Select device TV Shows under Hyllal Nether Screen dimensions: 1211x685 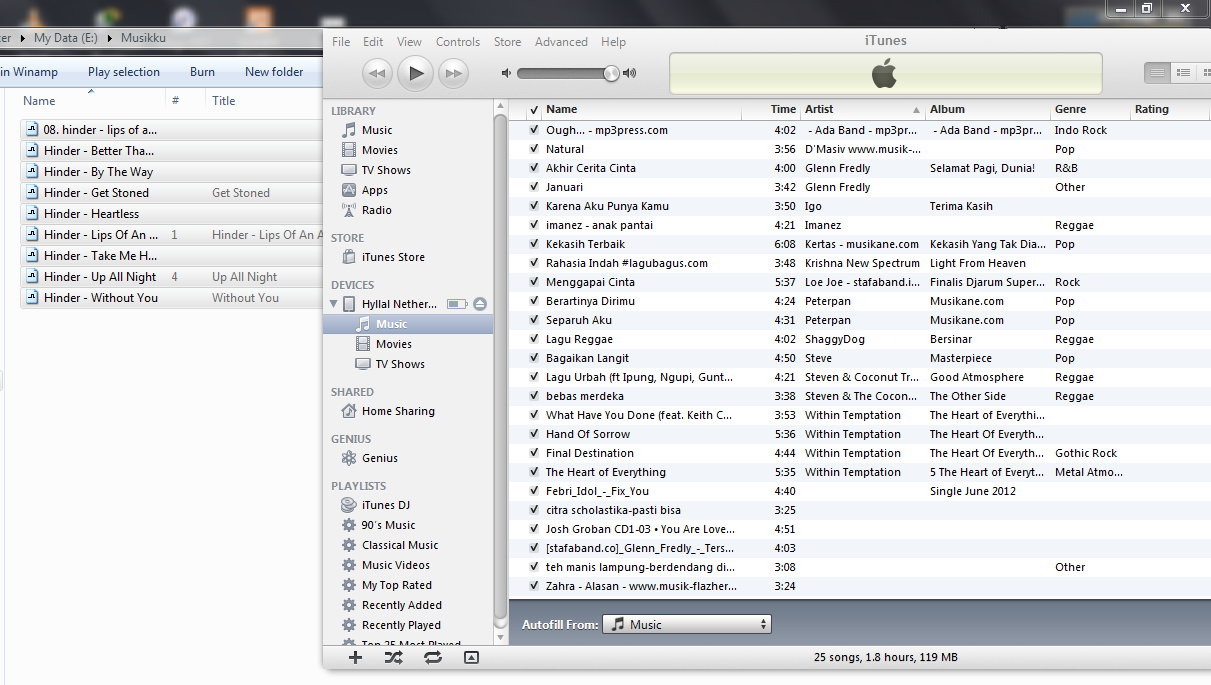[x=400, y=364]
